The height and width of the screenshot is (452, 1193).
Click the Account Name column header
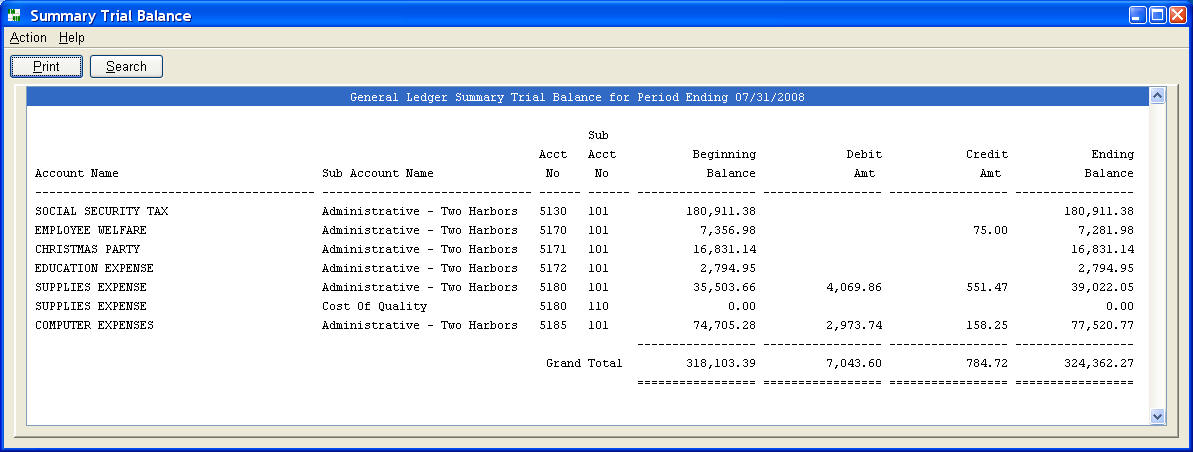(x=77, y=173)
